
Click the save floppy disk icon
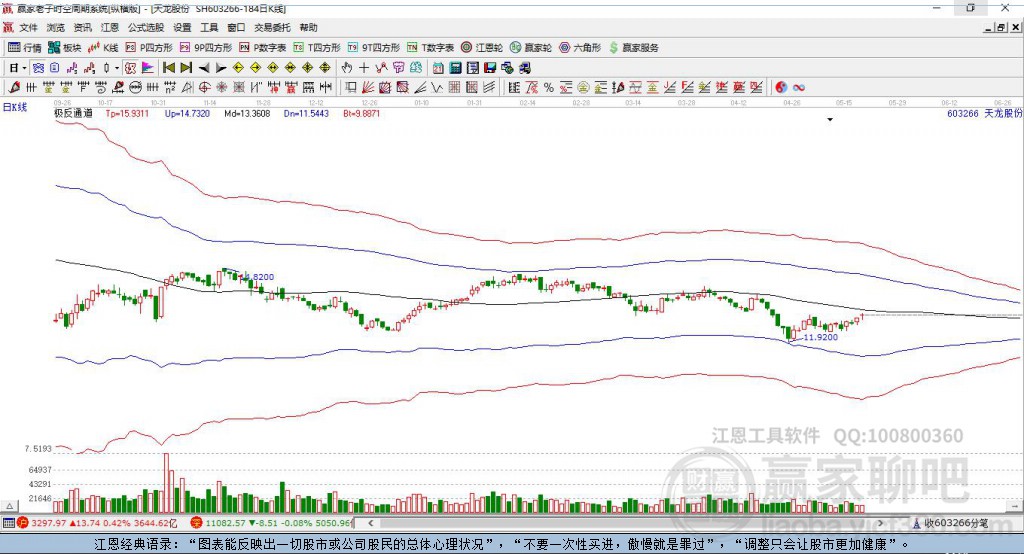[x=490, y=68]
